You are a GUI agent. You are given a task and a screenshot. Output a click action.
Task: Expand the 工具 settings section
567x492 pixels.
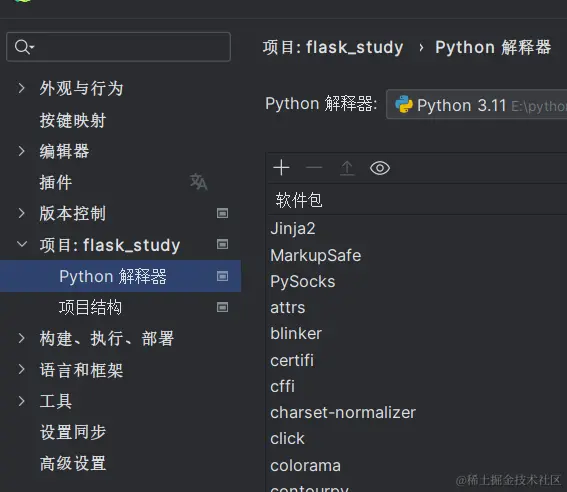[21, 401]
